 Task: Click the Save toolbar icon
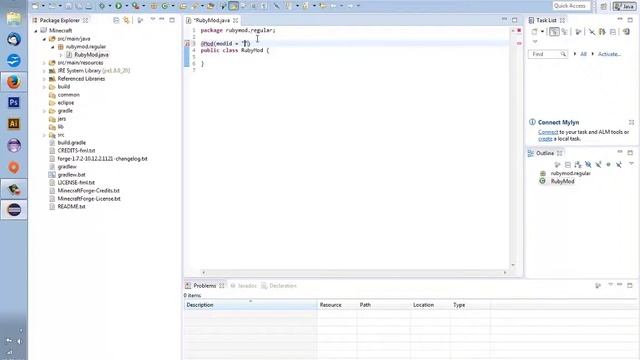click(x=68, y=6)
